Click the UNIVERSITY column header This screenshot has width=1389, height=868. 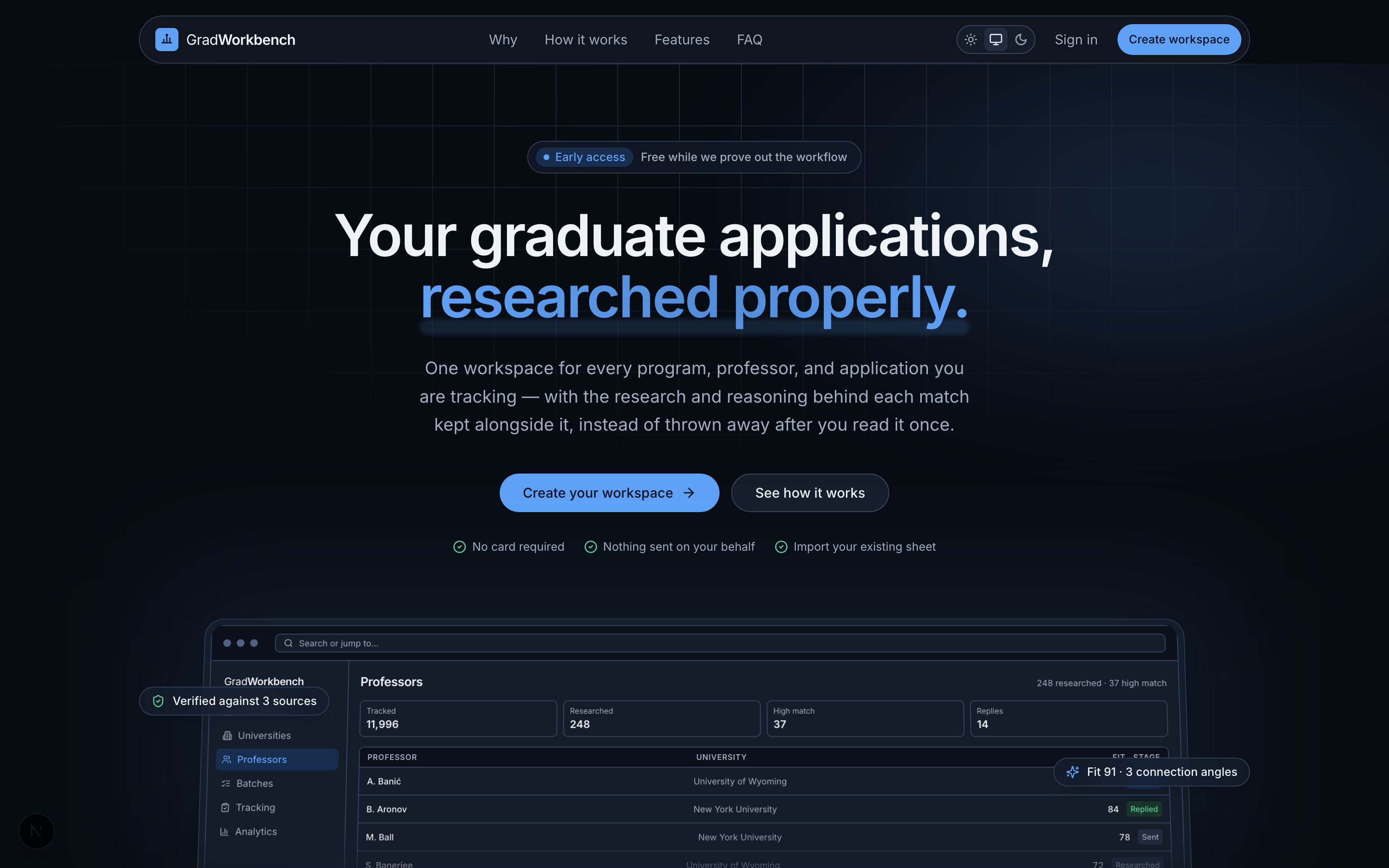[x=722, y=757]
